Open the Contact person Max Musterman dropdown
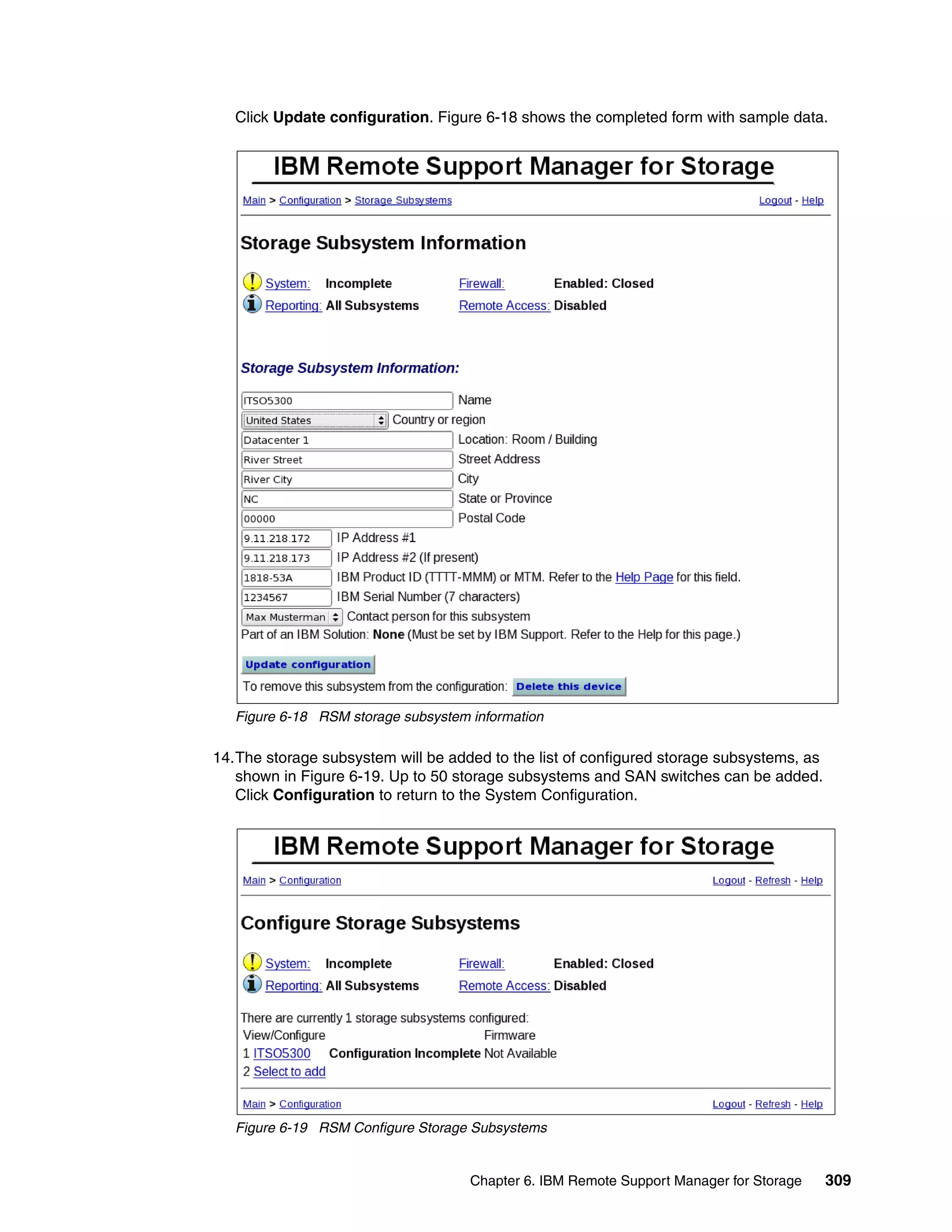This screenshot has height=1232, width=952. pos(292,617)
